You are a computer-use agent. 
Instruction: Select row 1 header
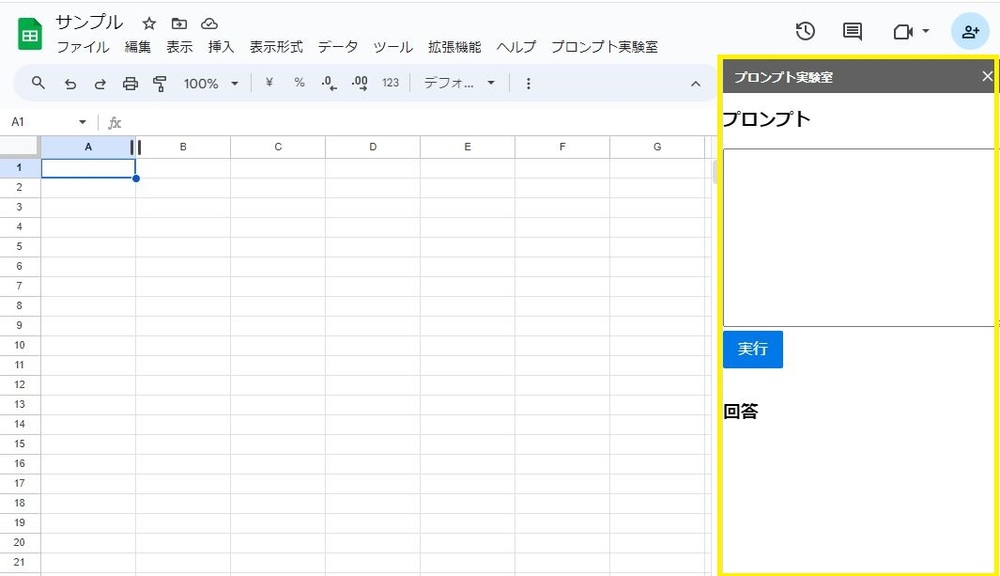pos(20,168)
